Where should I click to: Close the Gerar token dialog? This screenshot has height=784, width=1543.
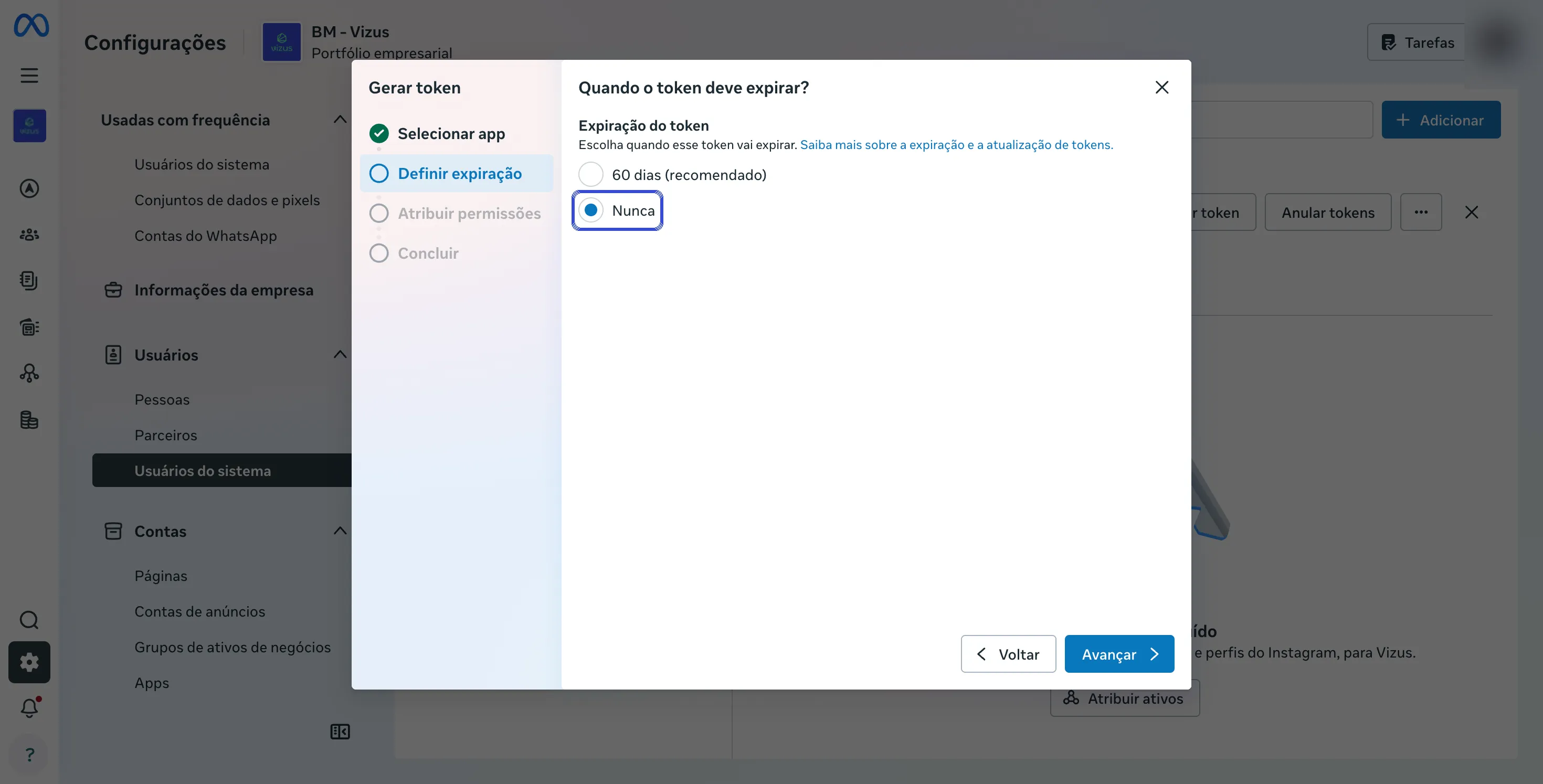pyautogui.click(x=1162, y=88)
